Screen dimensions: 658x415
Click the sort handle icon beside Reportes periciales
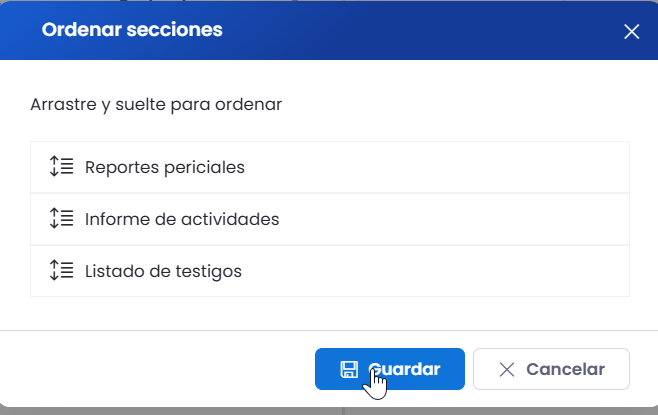click(x=61, y=166)
